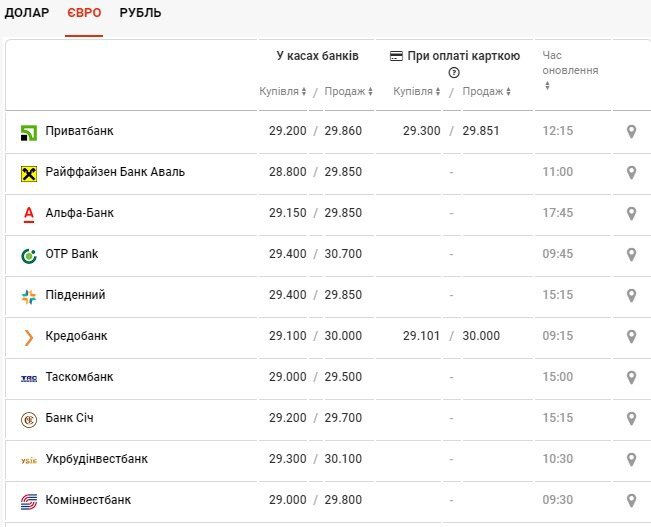Click the Південний bank logo icon
This screenshot has height=527, width=651.
point(29,296)
